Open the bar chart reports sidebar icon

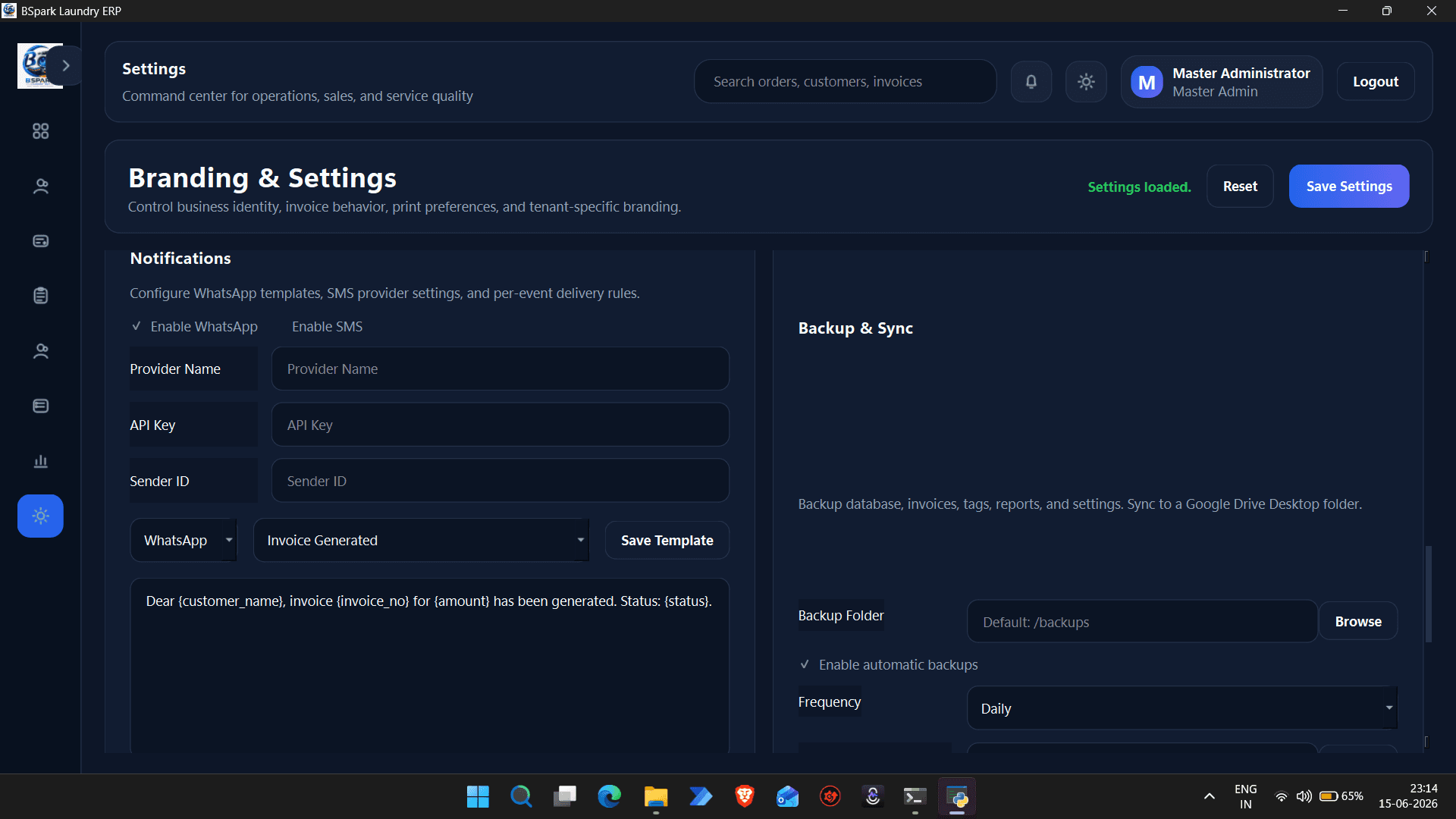[40, 461]
